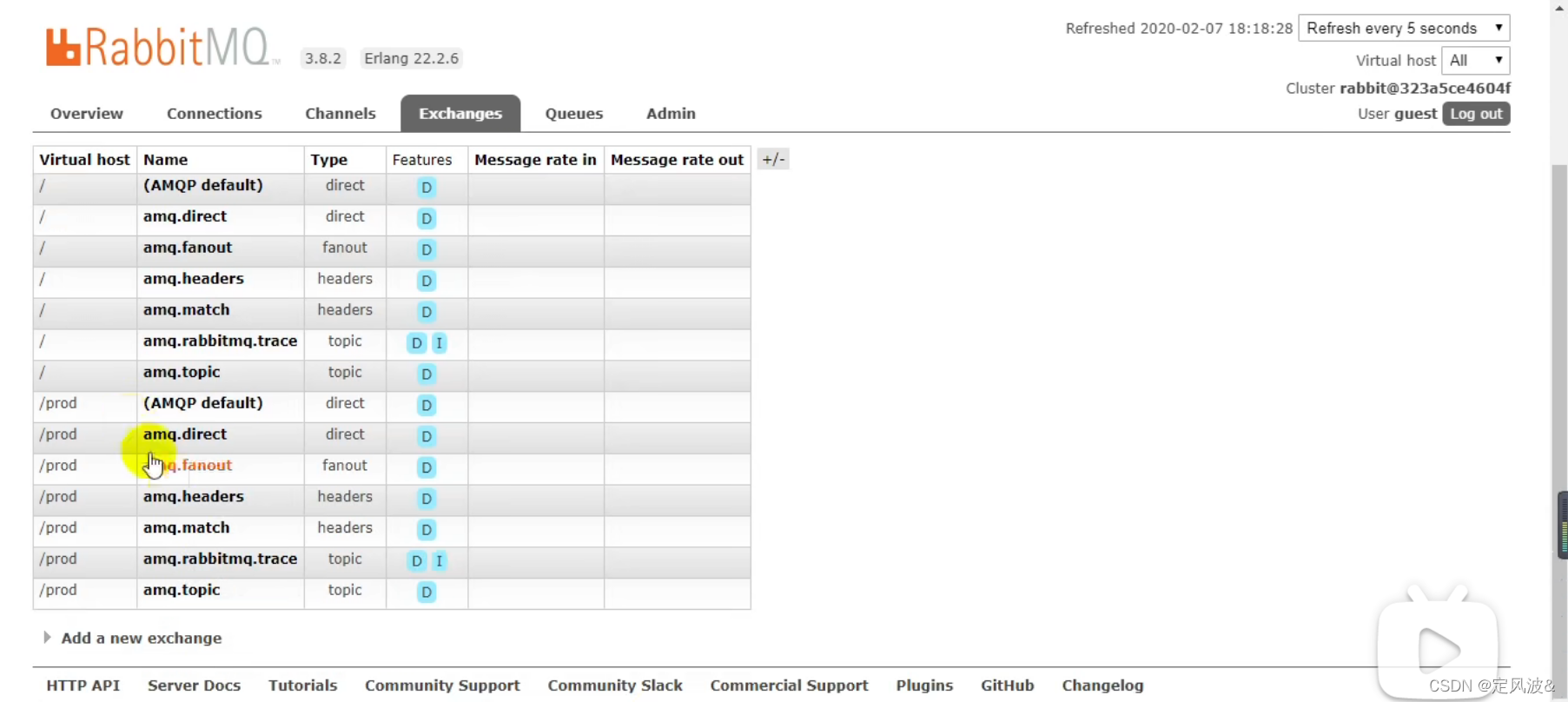Click the version 3.8.2 label
1568x702 pixels.
pos(323,58)
